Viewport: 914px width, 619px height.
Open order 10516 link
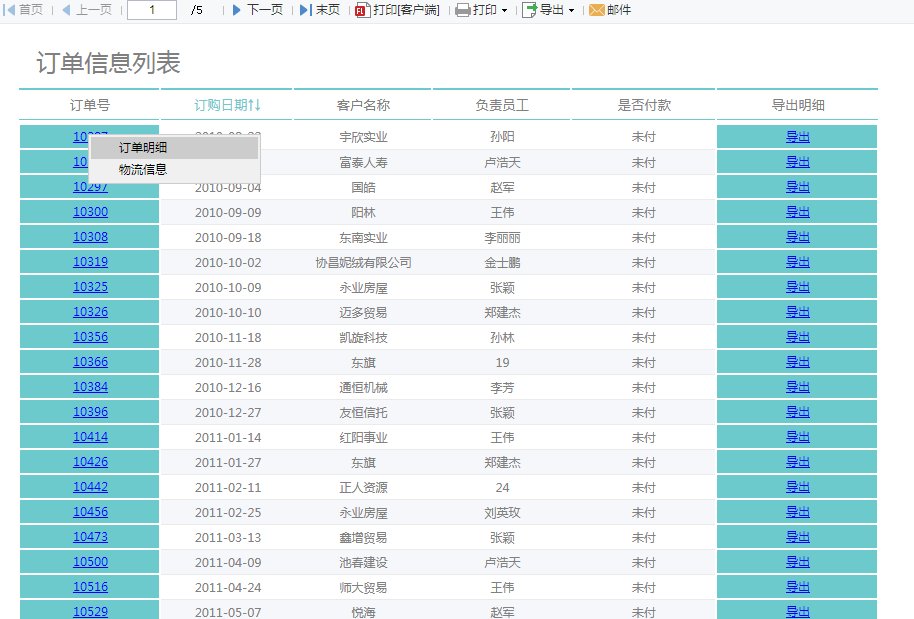tap(90, 587)
